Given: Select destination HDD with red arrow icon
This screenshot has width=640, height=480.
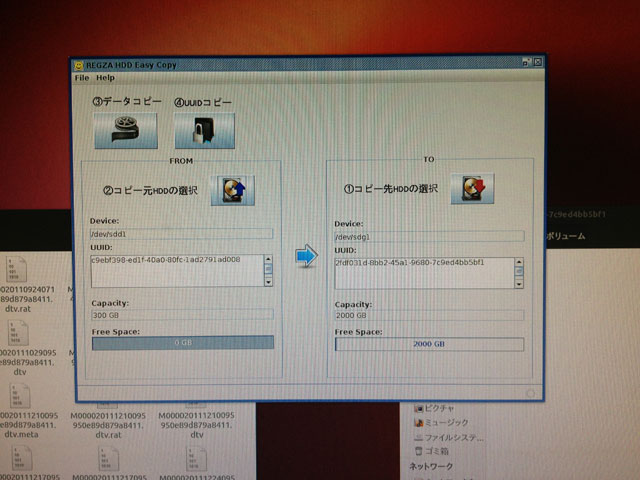Looking at the screenshot, I should [x=472, y=189].
